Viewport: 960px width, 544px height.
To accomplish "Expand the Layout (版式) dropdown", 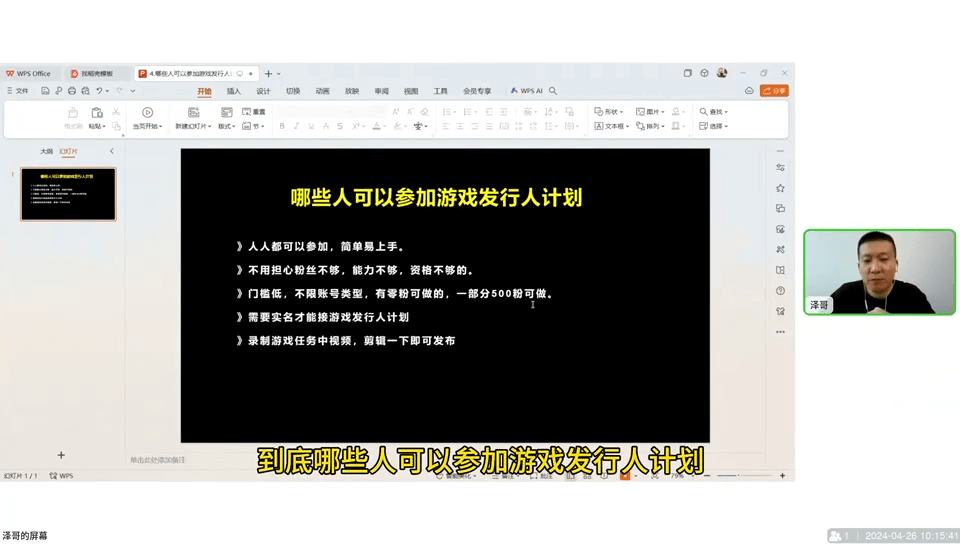I will point(227,127).
